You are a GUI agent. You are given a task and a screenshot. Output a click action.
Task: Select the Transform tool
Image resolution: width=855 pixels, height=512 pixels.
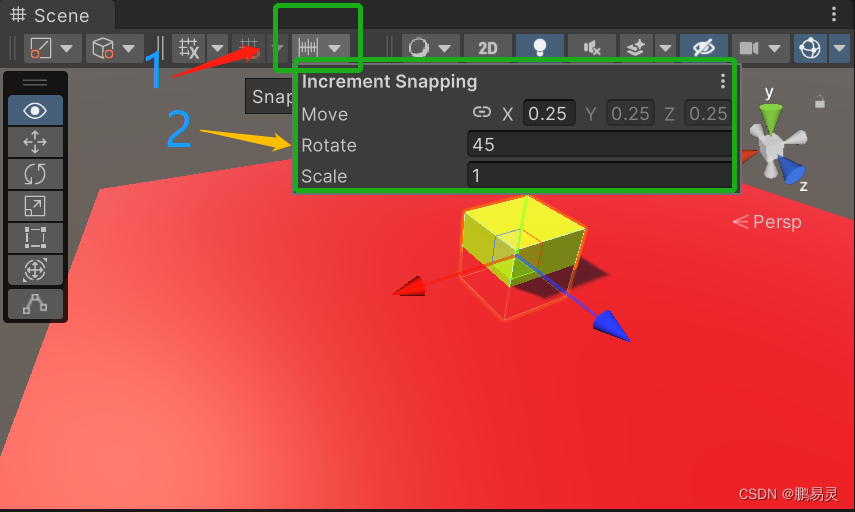point(35,270)
